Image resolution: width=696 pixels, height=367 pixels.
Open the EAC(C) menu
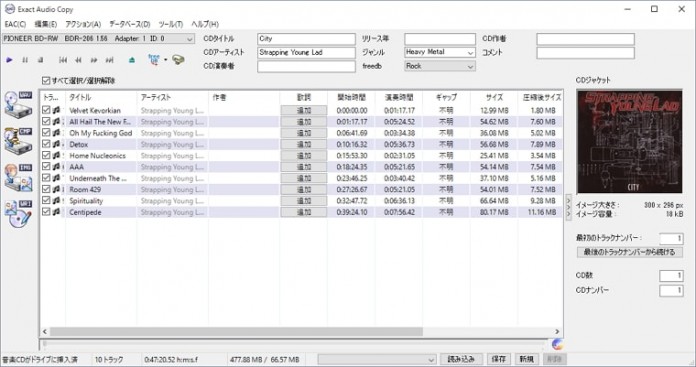[x=16, y=24]
